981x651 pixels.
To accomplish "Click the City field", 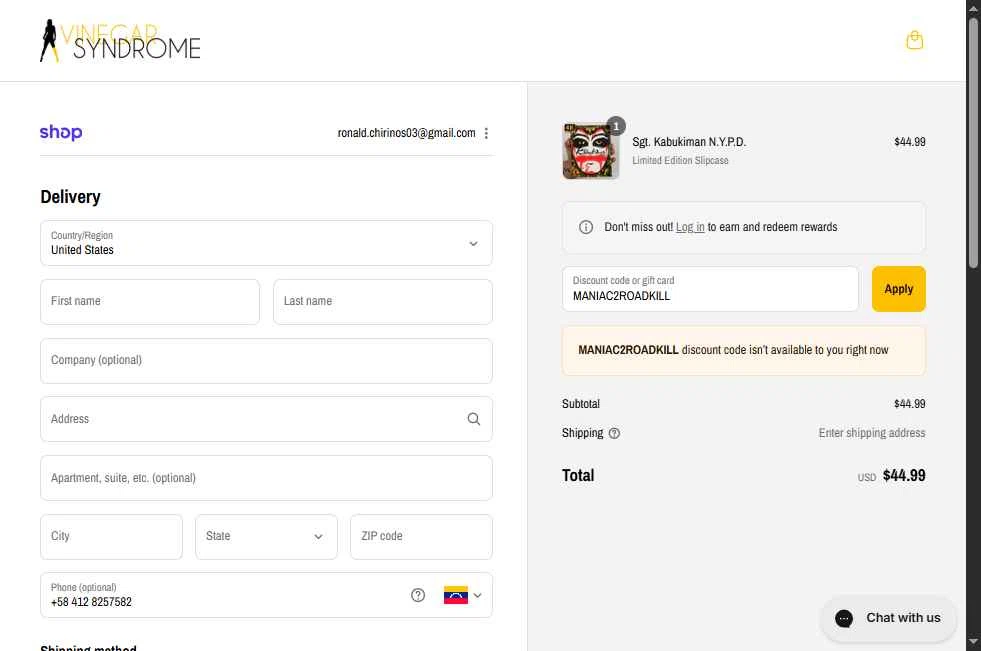I will (x=111, y=537).
